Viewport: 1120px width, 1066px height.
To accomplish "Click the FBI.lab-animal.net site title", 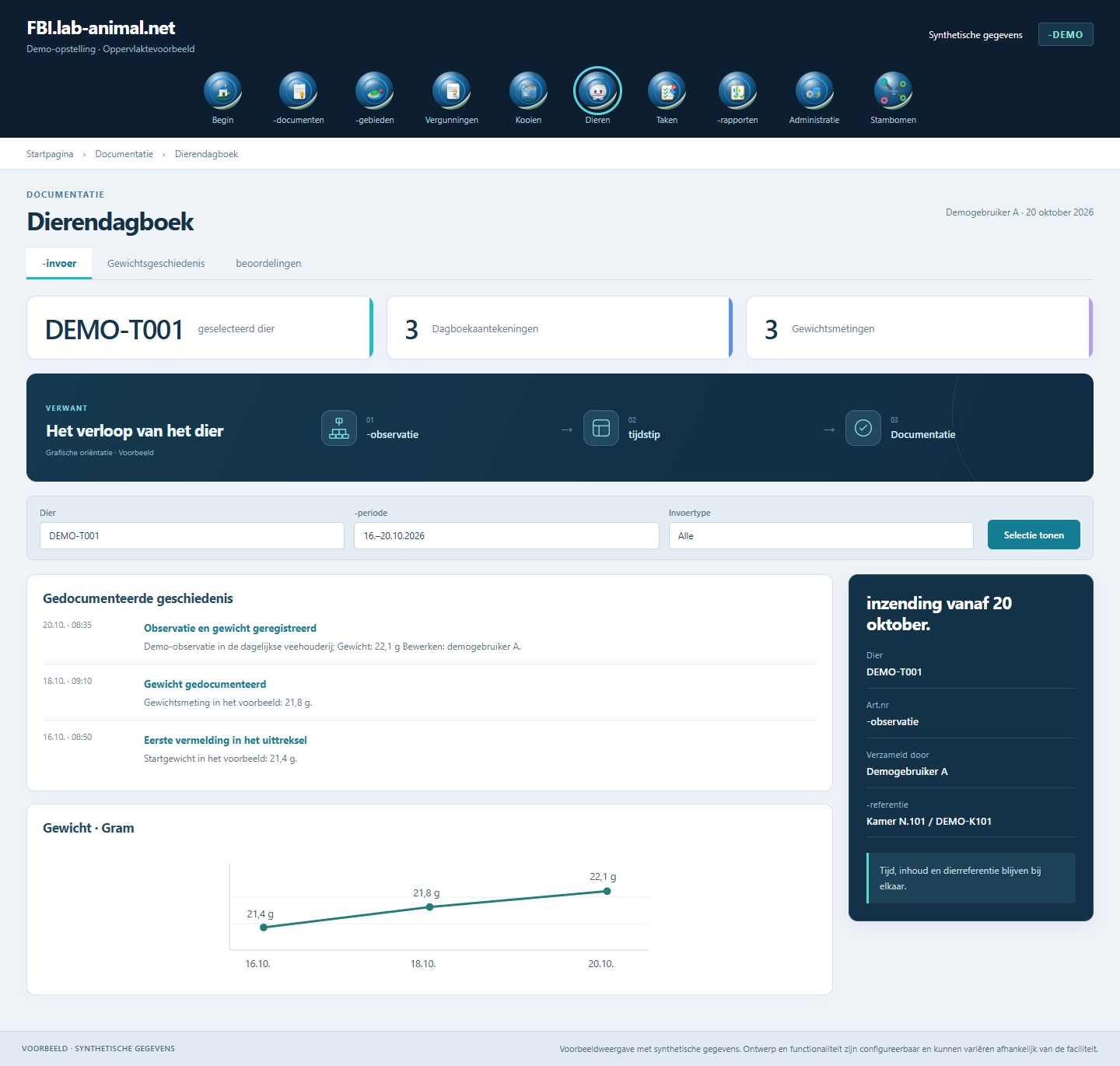I will [x=101, y=28].
